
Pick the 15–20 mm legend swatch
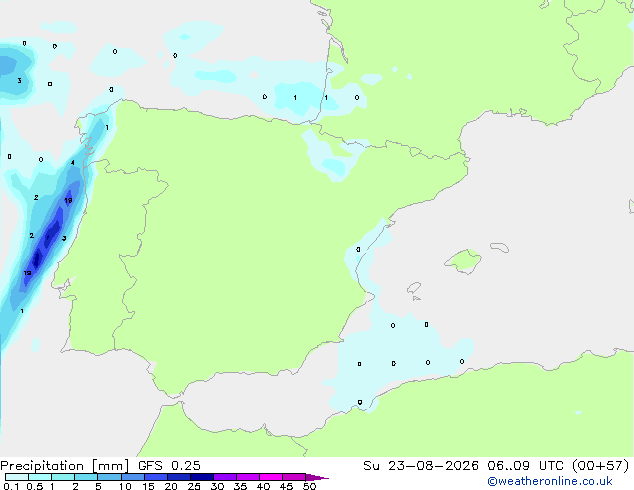coord(155,477)
